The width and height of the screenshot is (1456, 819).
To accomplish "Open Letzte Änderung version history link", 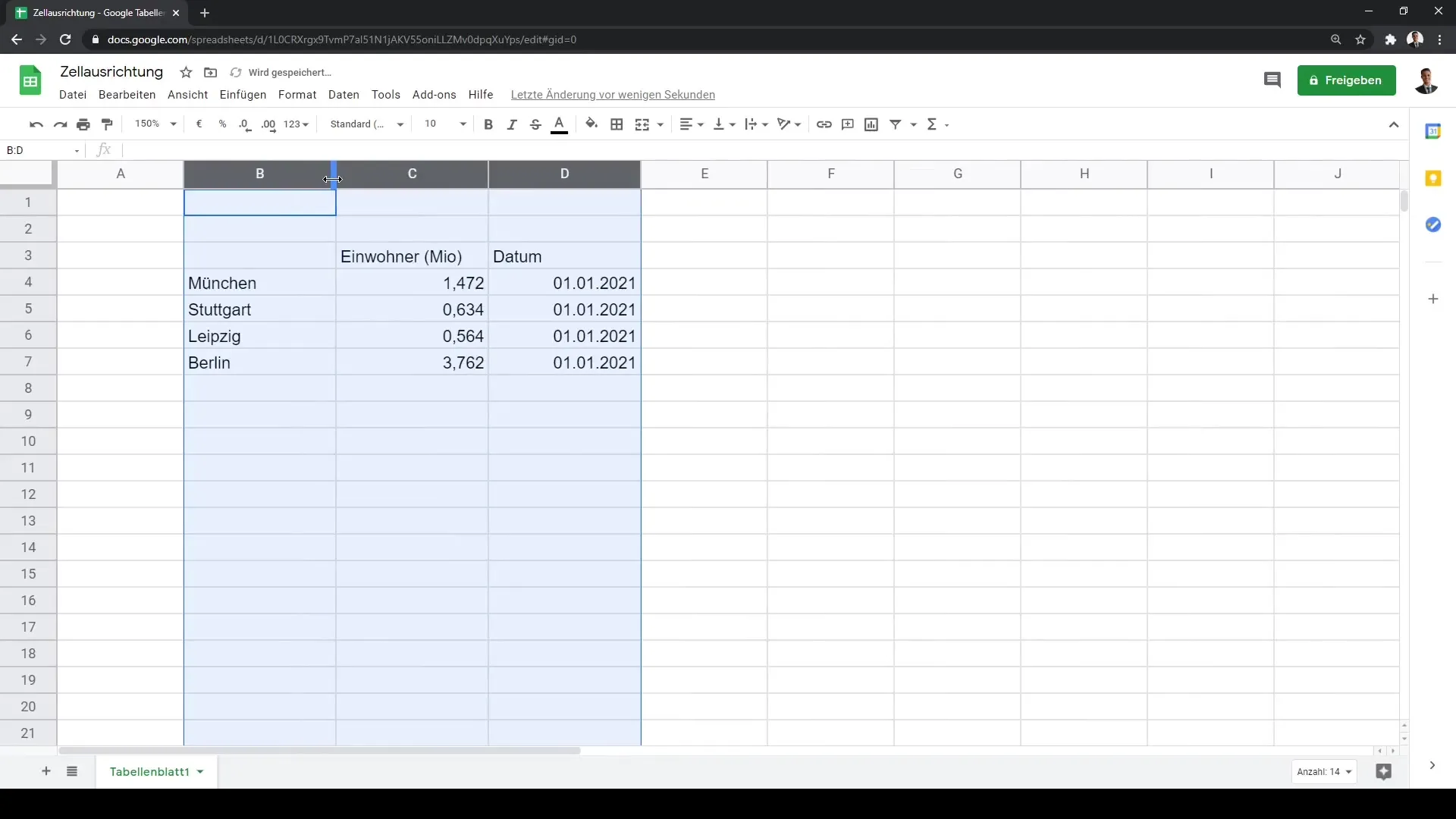I will pos(613,95).
